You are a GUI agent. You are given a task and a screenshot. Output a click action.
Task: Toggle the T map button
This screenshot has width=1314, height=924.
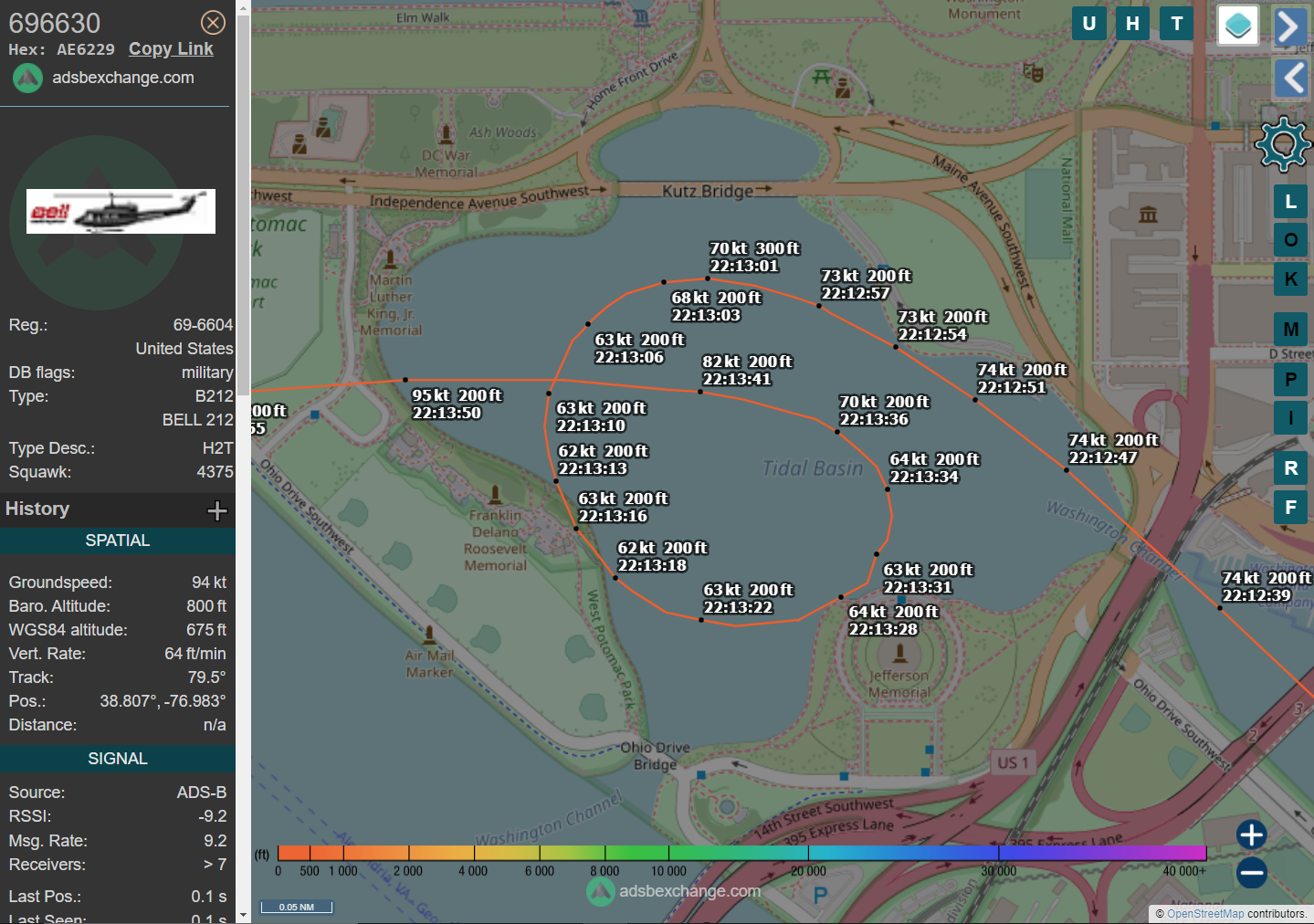point(1176,24)
